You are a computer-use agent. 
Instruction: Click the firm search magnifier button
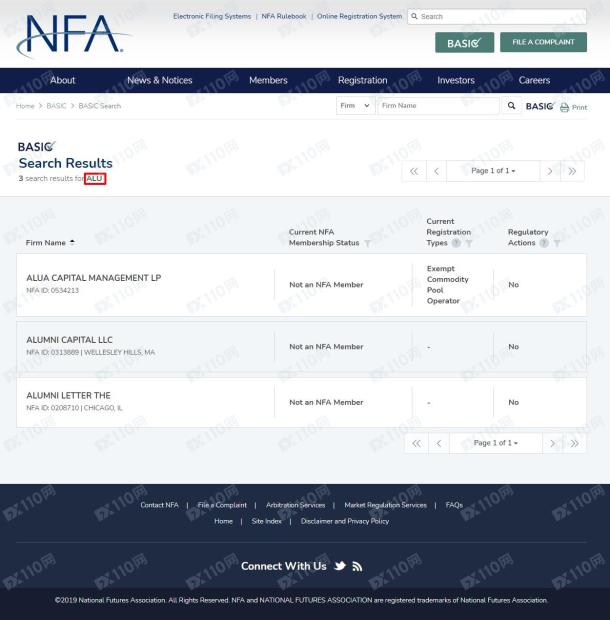512,106
